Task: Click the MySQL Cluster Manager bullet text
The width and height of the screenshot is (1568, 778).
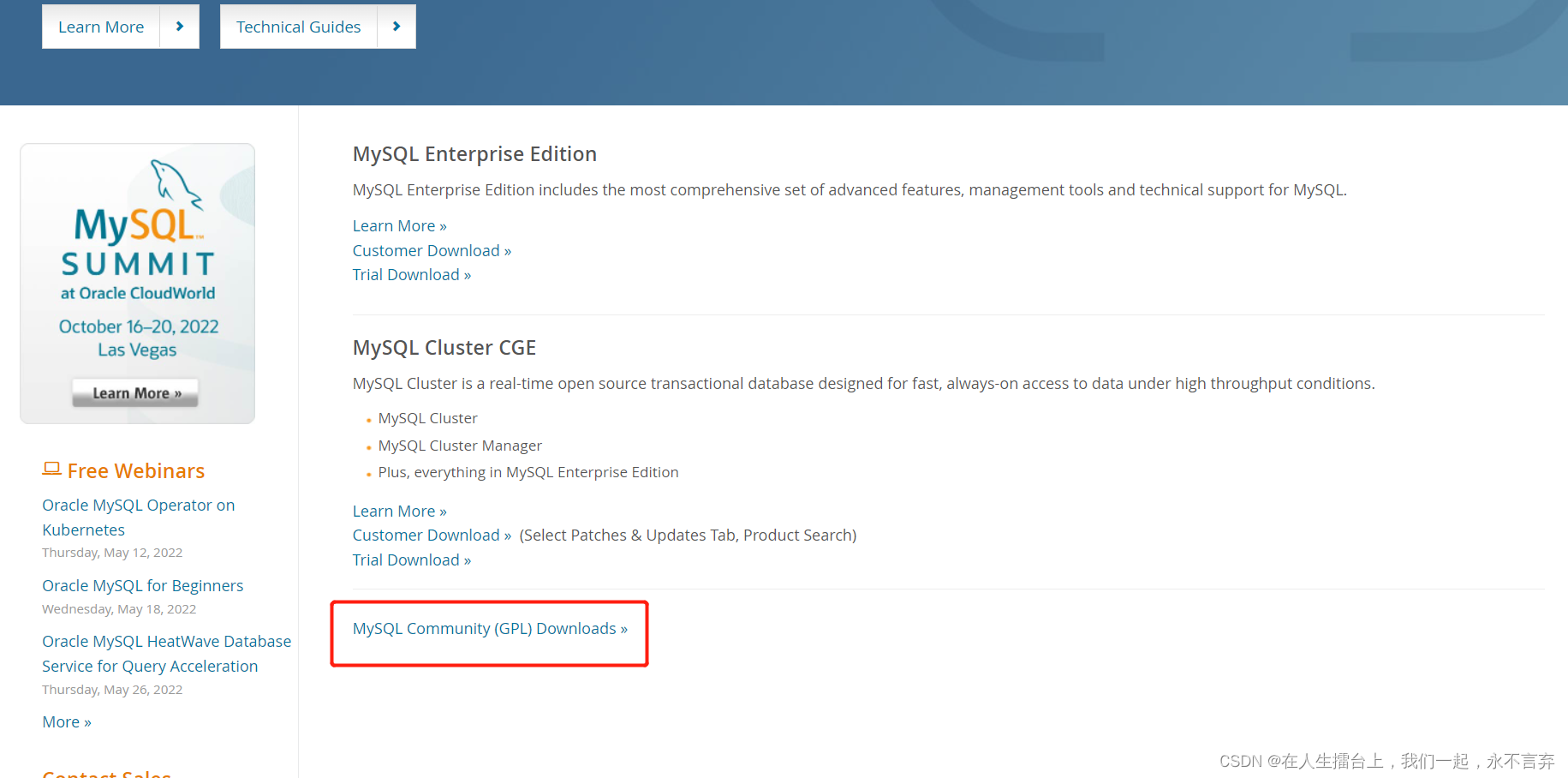Action: (460, 446)
